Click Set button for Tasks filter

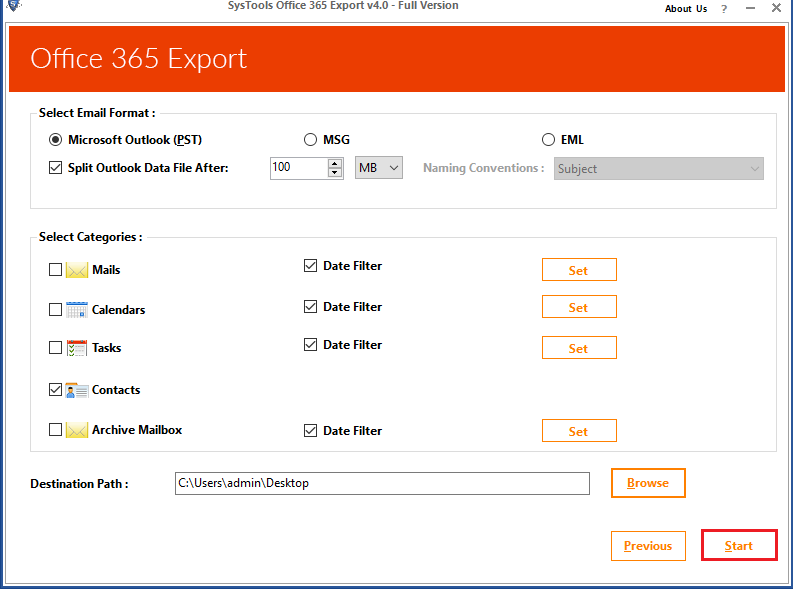(579, 348)
